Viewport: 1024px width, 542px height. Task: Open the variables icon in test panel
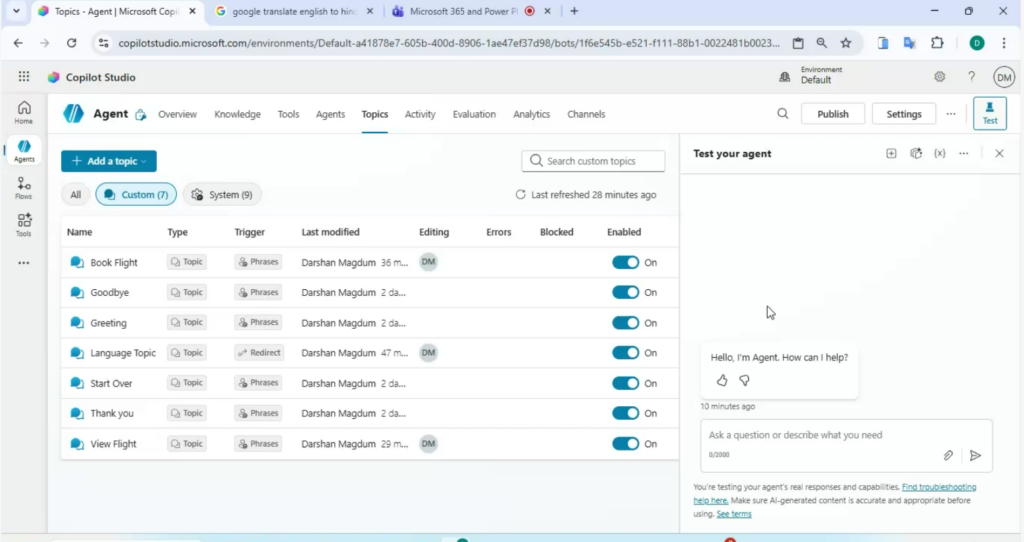click(x=940, y=154)
